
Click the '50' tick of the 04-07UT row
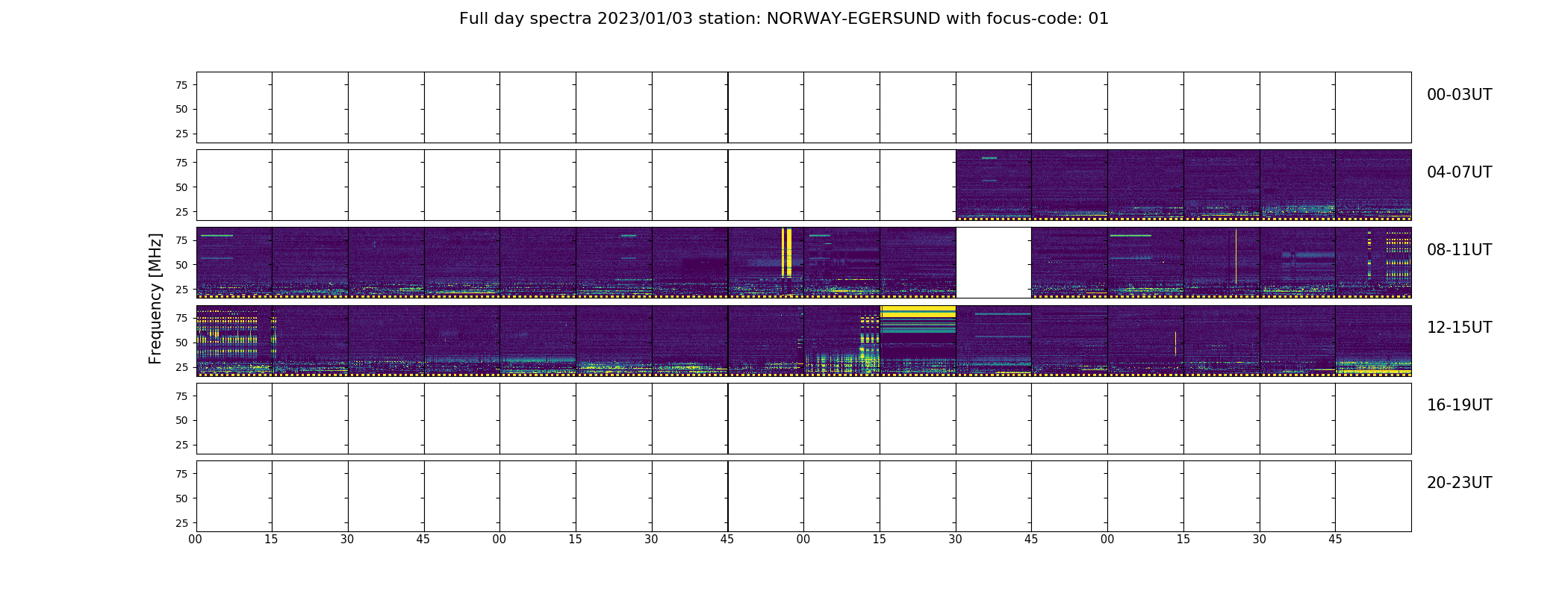[181, 187]
